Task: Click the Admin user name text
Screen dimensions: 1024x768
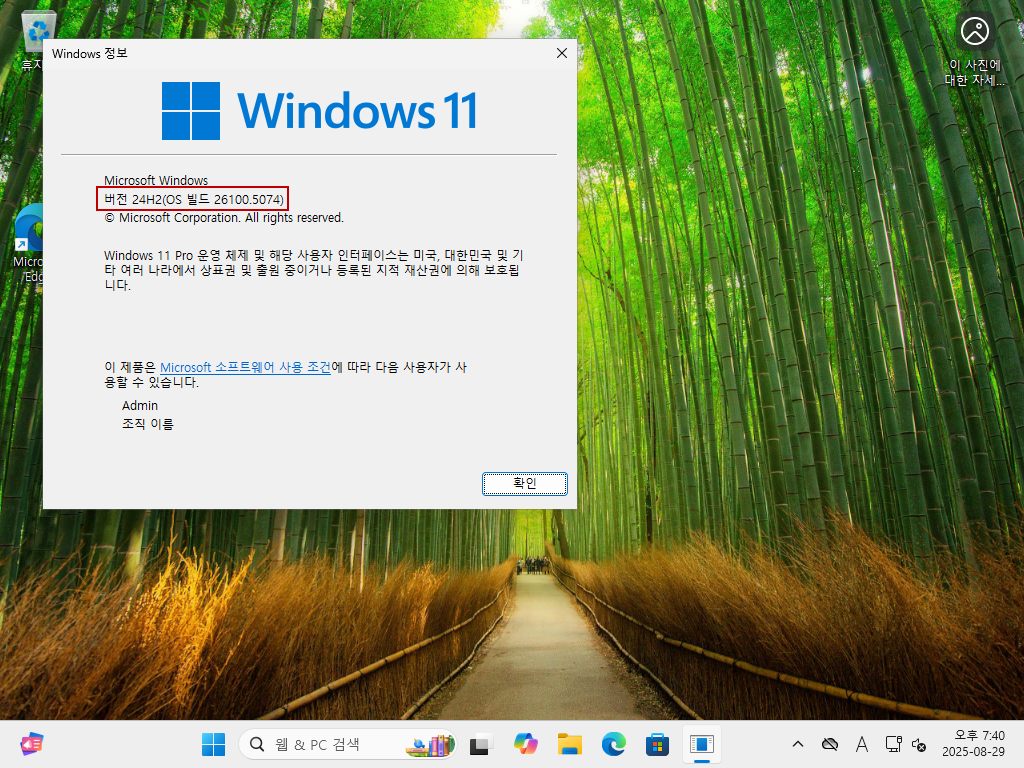Action: point(140,406)
